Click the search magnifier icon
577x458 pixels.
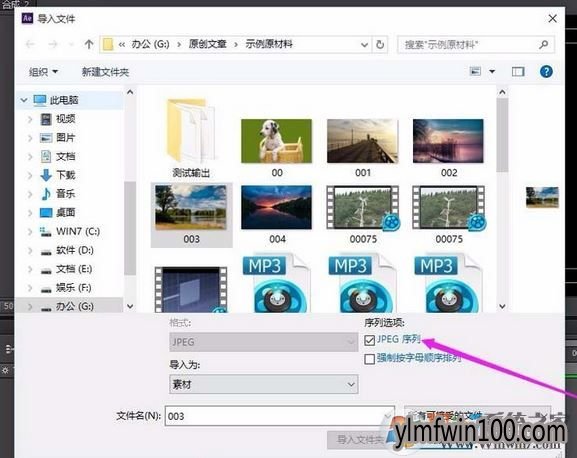tap(544, 45)
